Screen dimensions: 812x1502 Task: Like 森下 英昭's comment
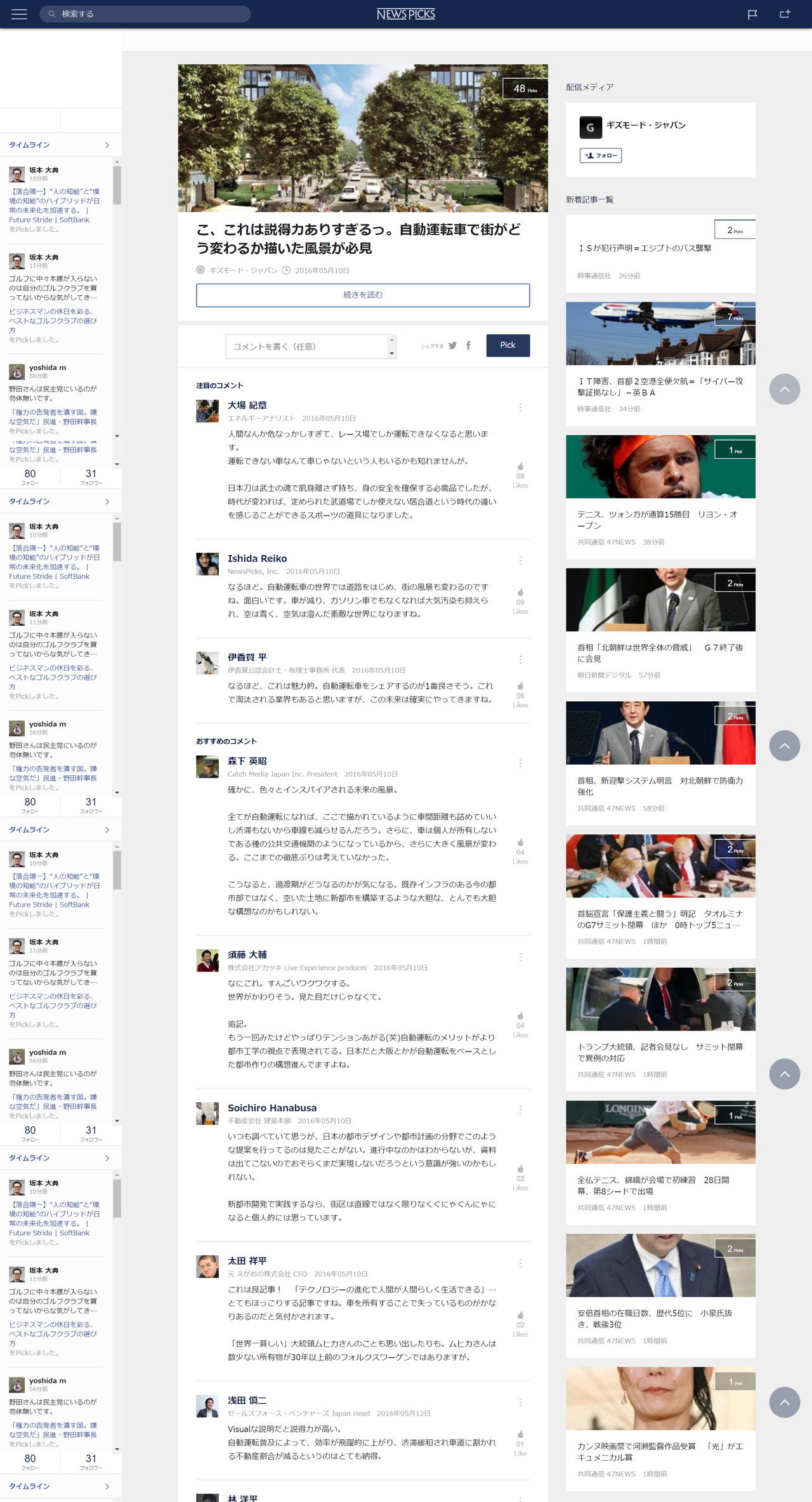[x=520, y=843]
